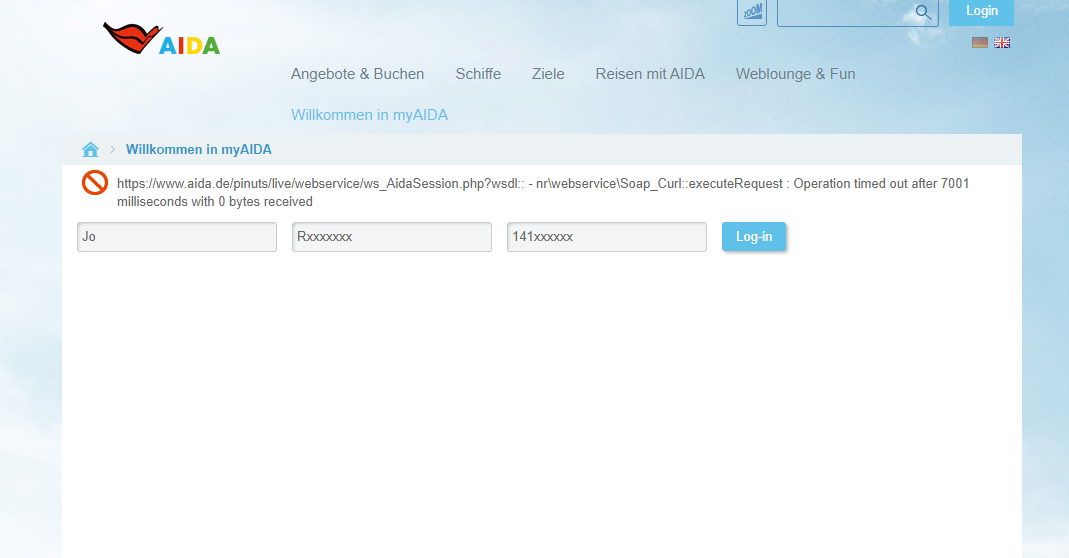Switch language with the British flag
The image size is (1069, 558).
(1002, 43)
